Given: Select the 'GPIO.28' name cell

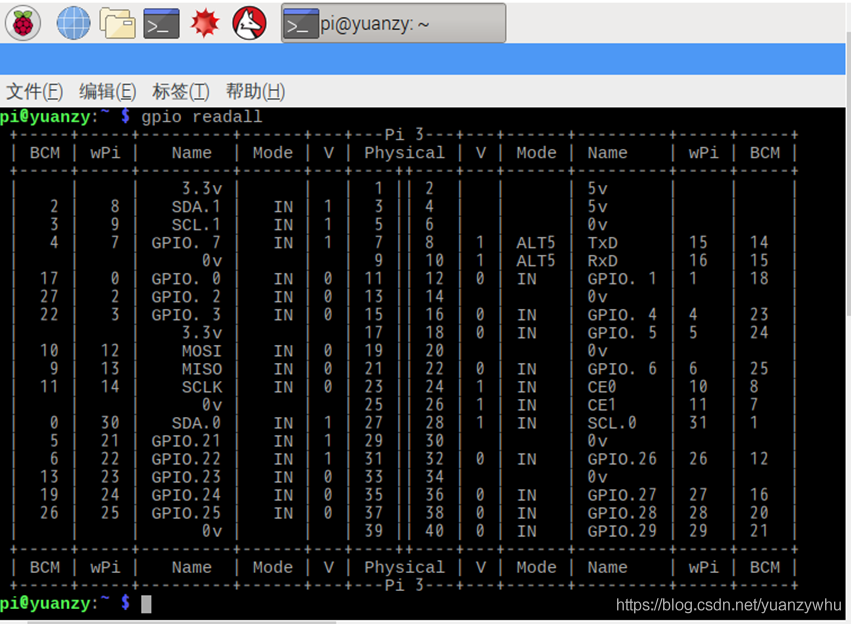Looking at the screenshot, I should click(x=622, y=513).
